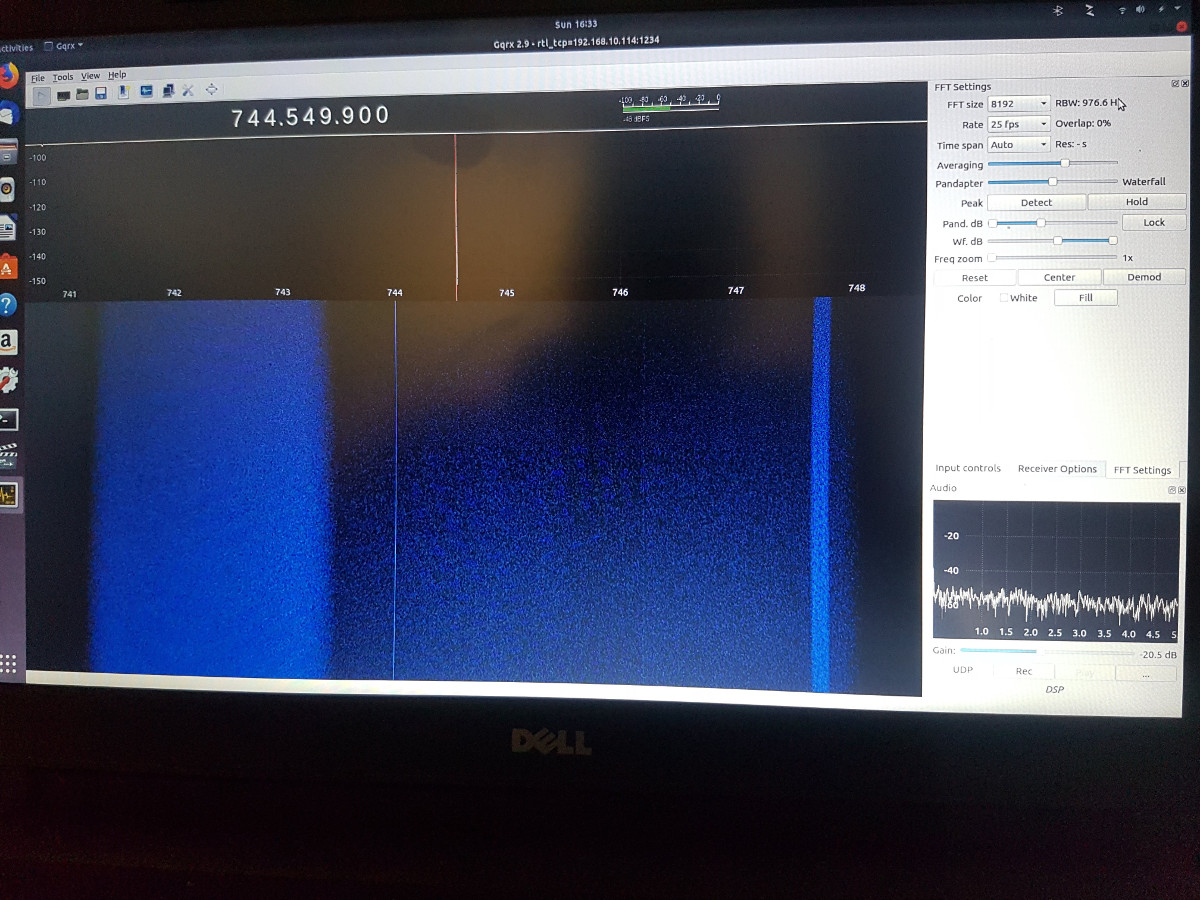Image resolution: width=1200 pixels, height=900 pixels.
Task: Open I/O device configuration hardware icon
Action: (63, 96)
